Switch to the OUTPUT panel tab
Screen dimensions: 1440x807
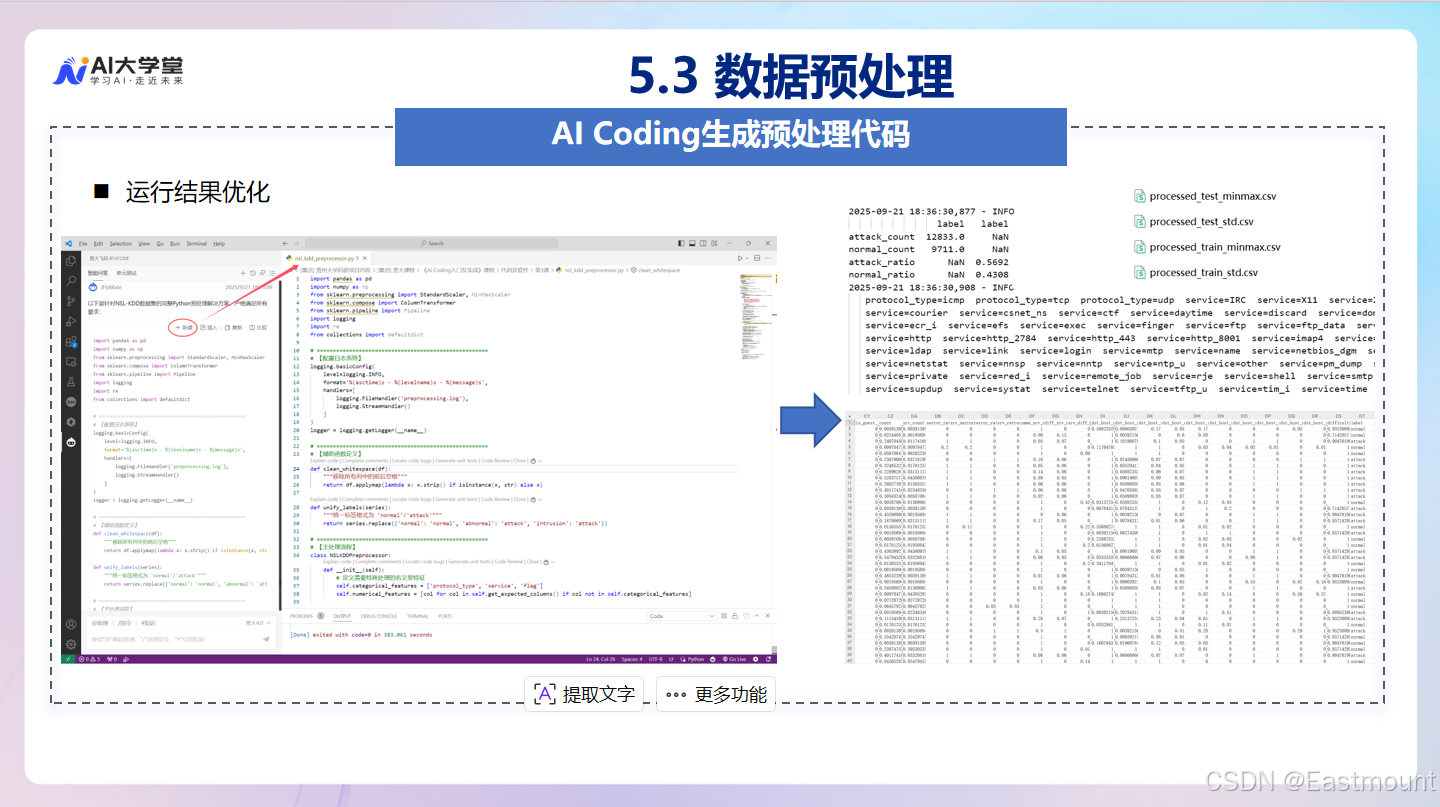click(342, 616)
